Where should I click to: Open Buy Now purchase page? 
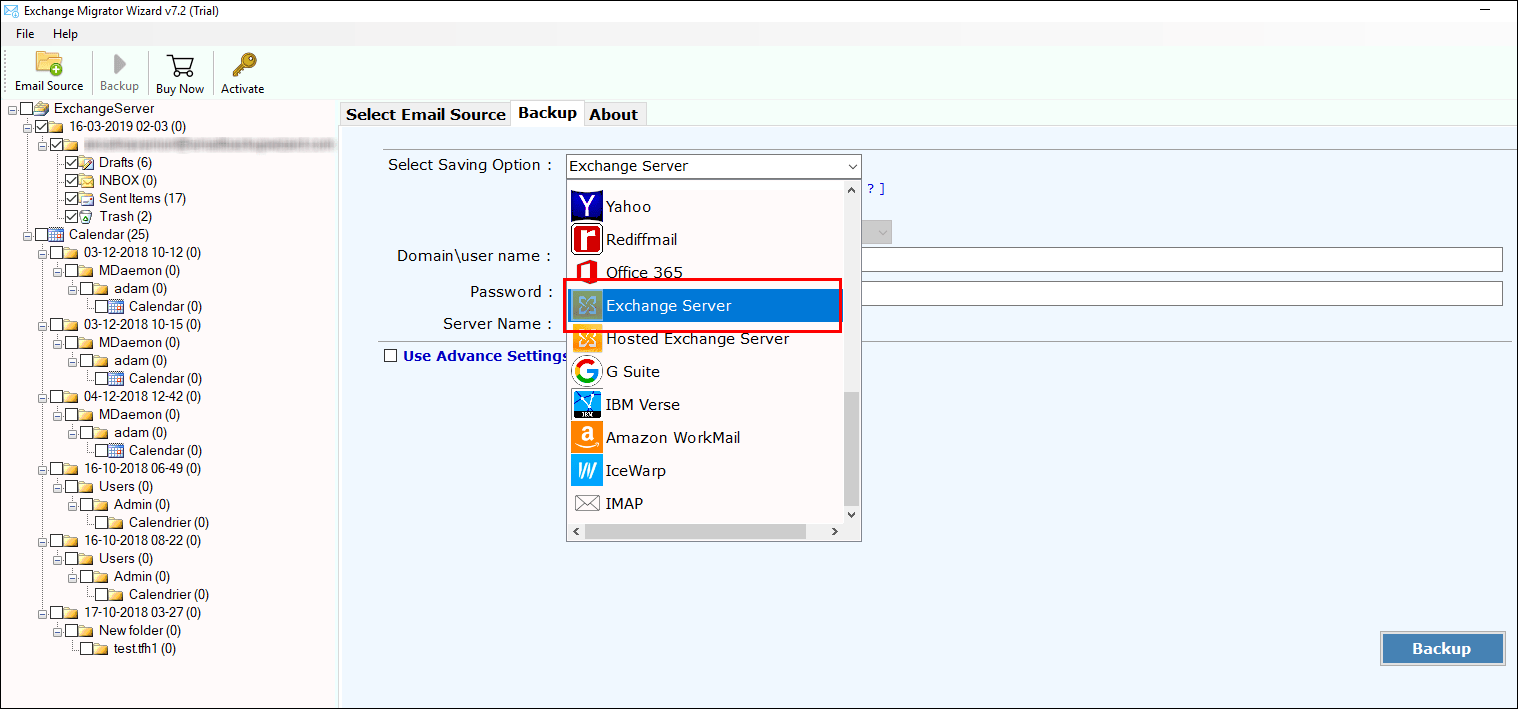tap(180, 71)
